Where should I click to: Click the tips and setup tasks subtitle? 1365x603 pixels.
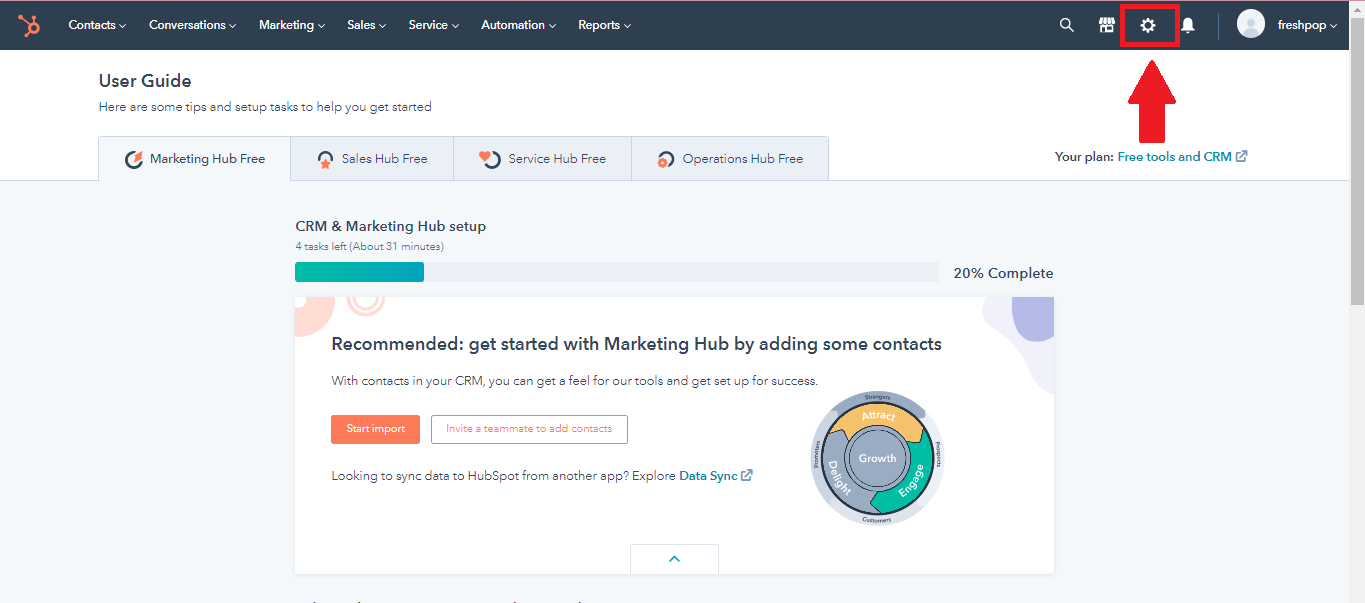pyautogui.click(x=265, y=107)
